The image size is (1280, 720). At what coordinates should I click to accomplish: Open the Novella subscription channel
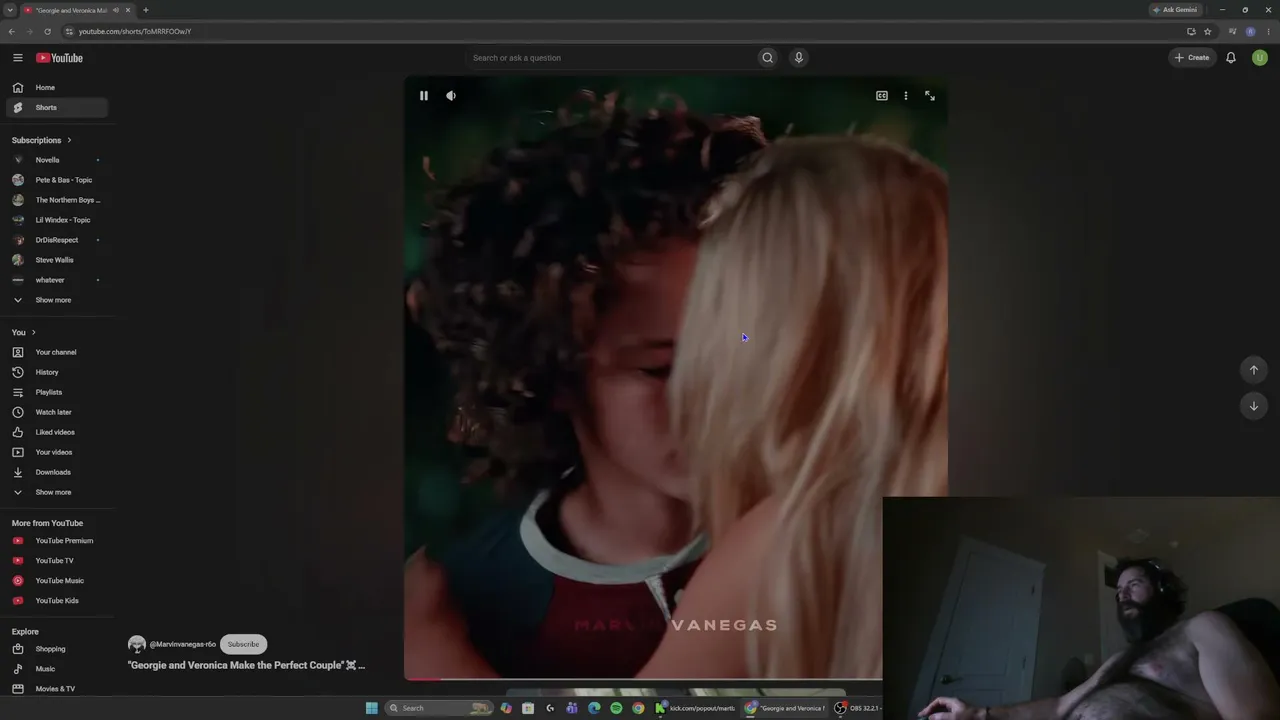[56, 160]
